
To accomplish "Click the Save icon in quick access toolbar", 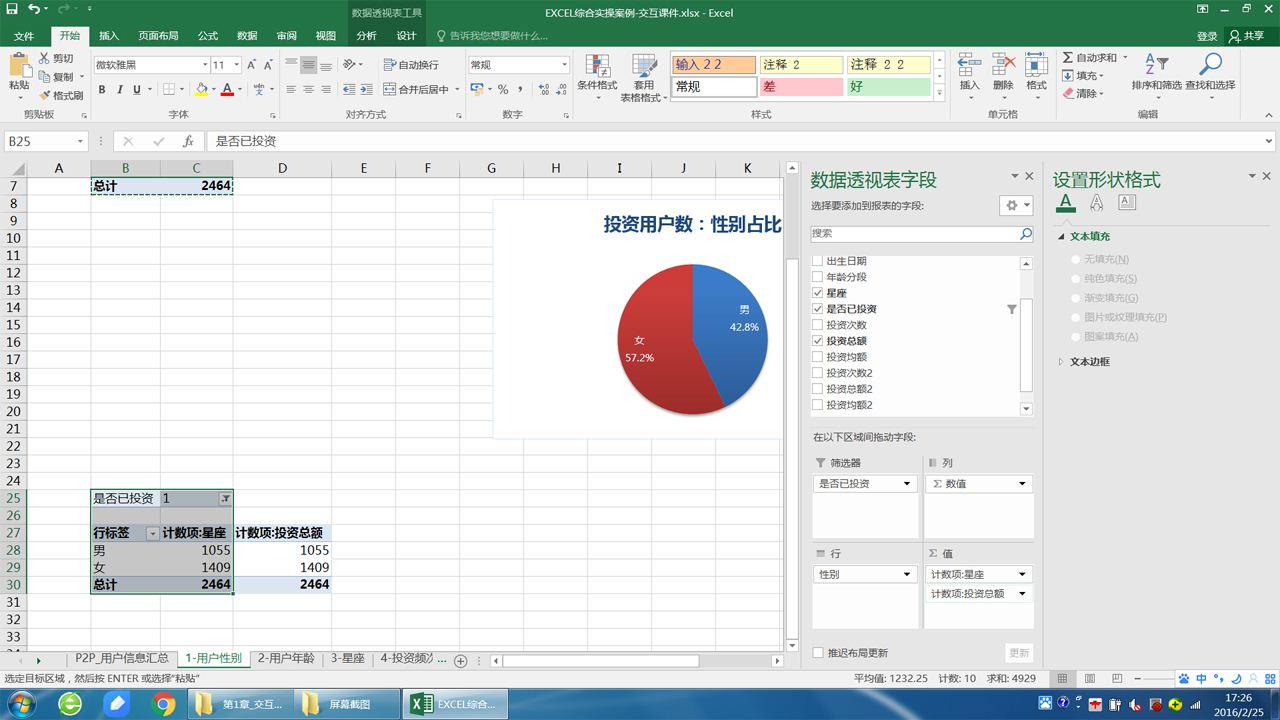I will [12, 11].
